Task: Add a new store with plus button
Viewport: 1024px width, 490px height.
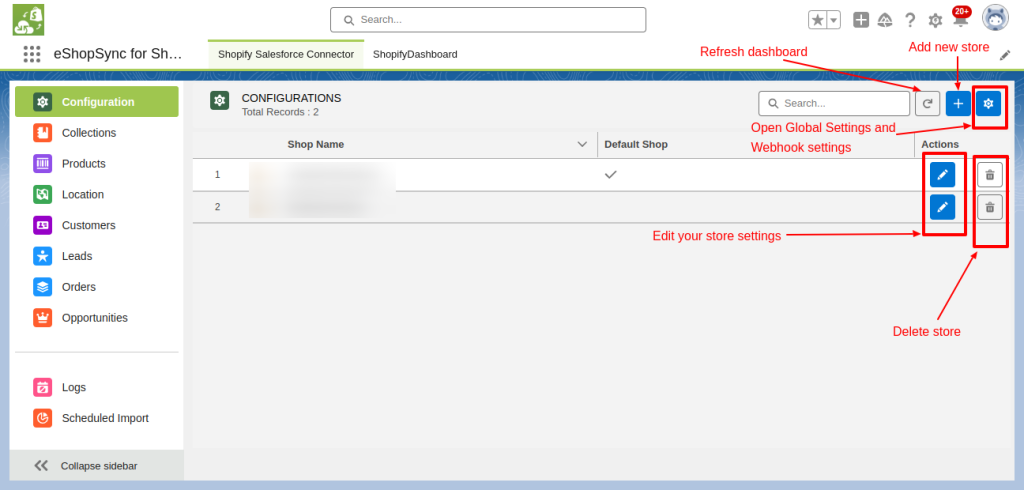Action: point(958,103)
